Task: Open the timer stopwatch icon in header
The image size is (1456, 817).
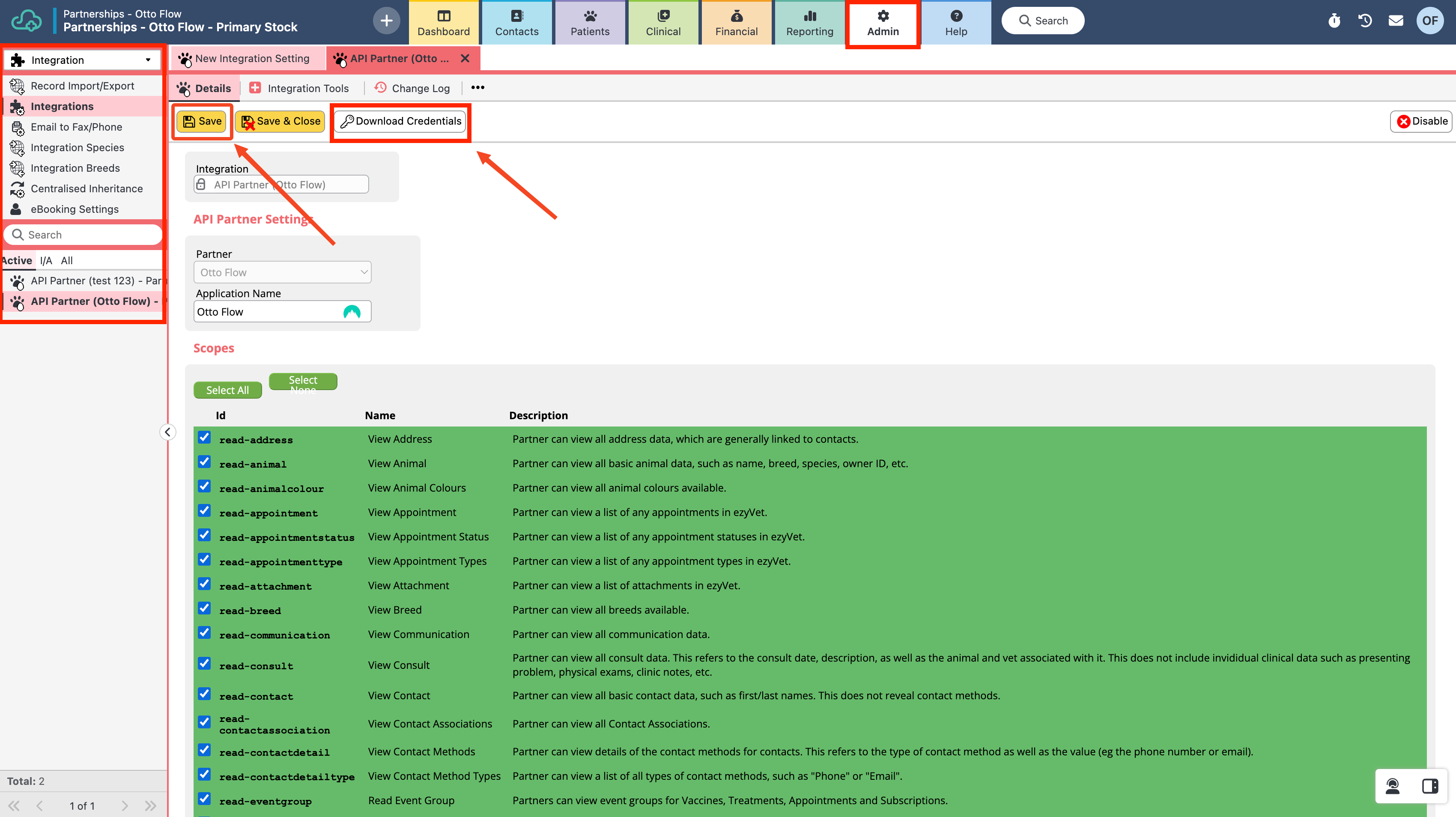Action: (1334, 21)
